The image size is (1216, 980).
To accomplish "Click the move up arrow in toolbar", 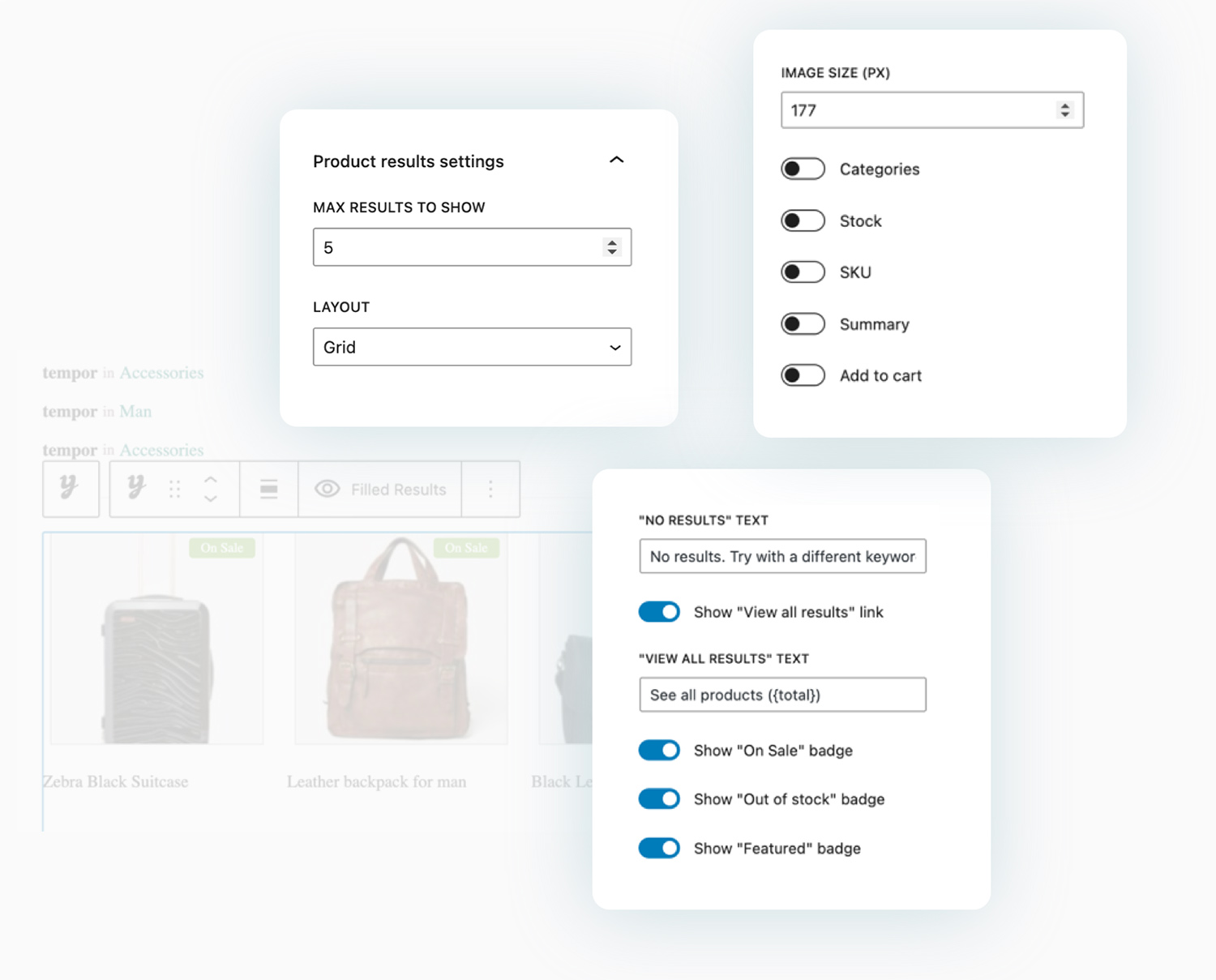I will (211, 479).
